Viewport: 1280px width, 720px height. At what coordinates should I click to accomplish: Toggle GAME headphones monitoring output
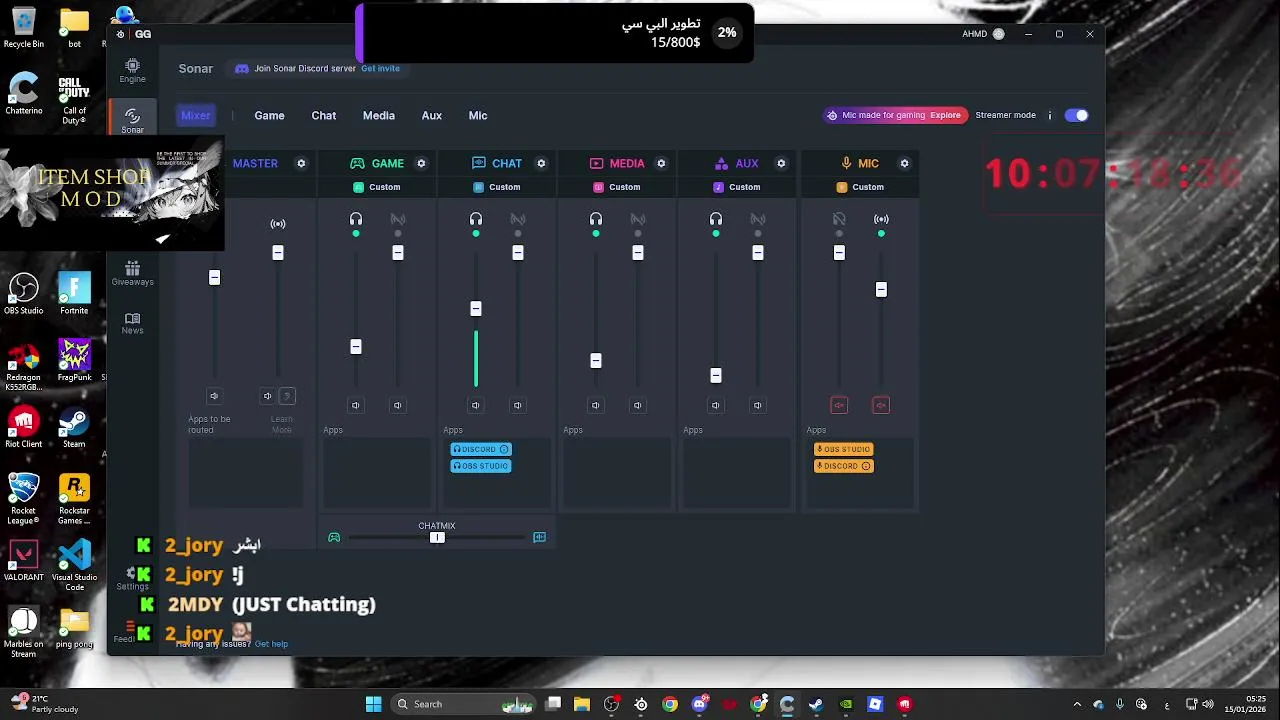356,219
